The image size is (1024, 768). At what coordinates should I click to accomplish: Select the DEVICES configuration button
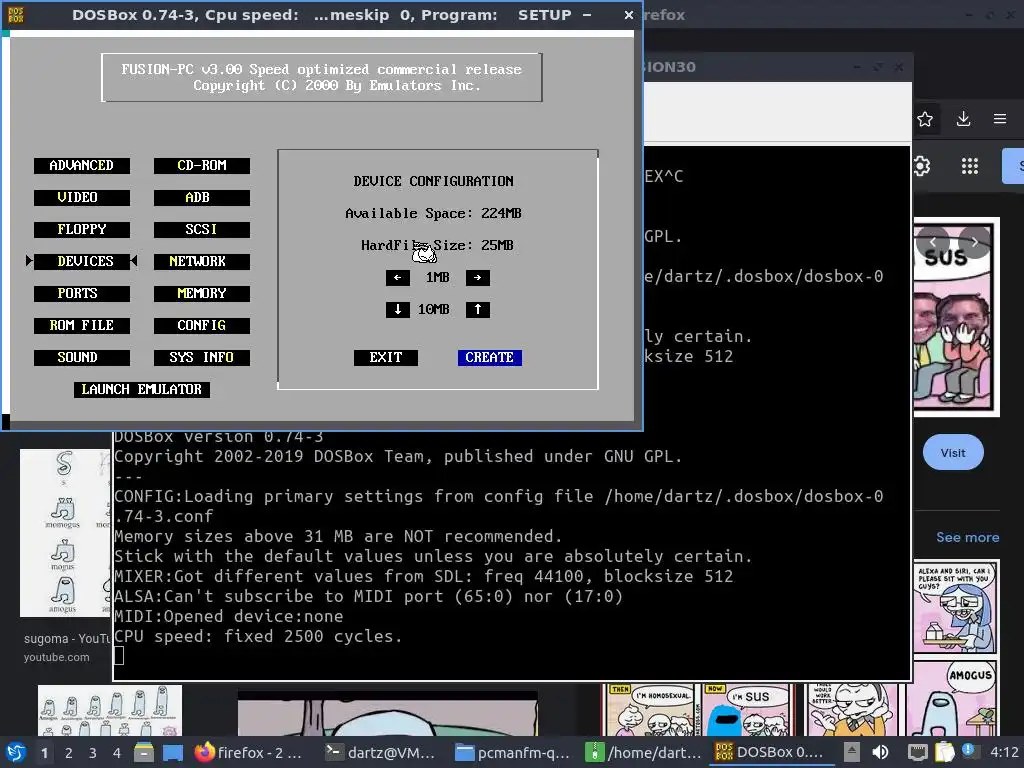coord(82,261)
